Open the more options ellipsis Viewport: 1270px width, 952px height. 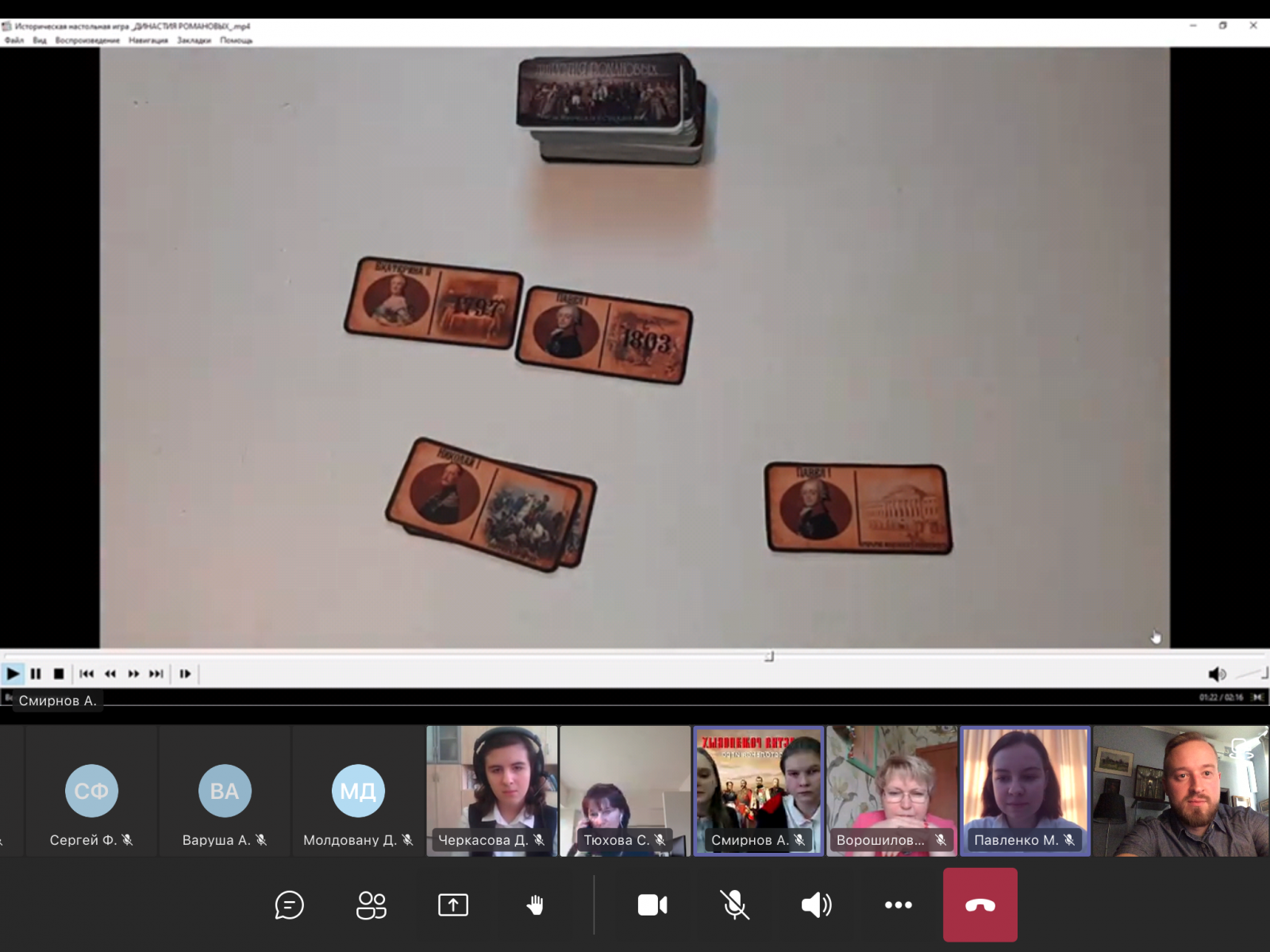coord(898,905)
